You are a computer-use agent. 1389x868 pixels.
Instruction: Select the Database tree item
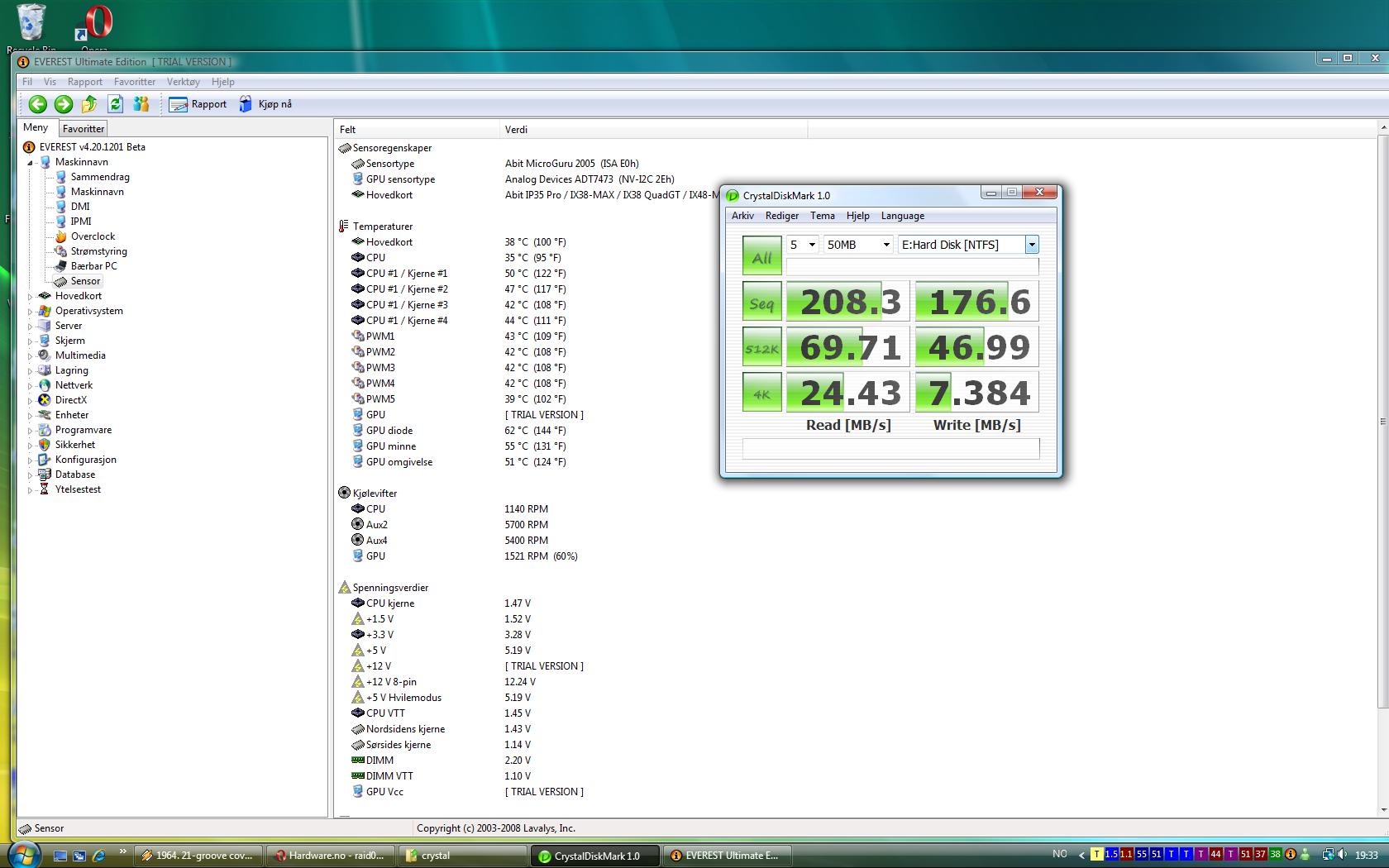(x=75, y=475)
